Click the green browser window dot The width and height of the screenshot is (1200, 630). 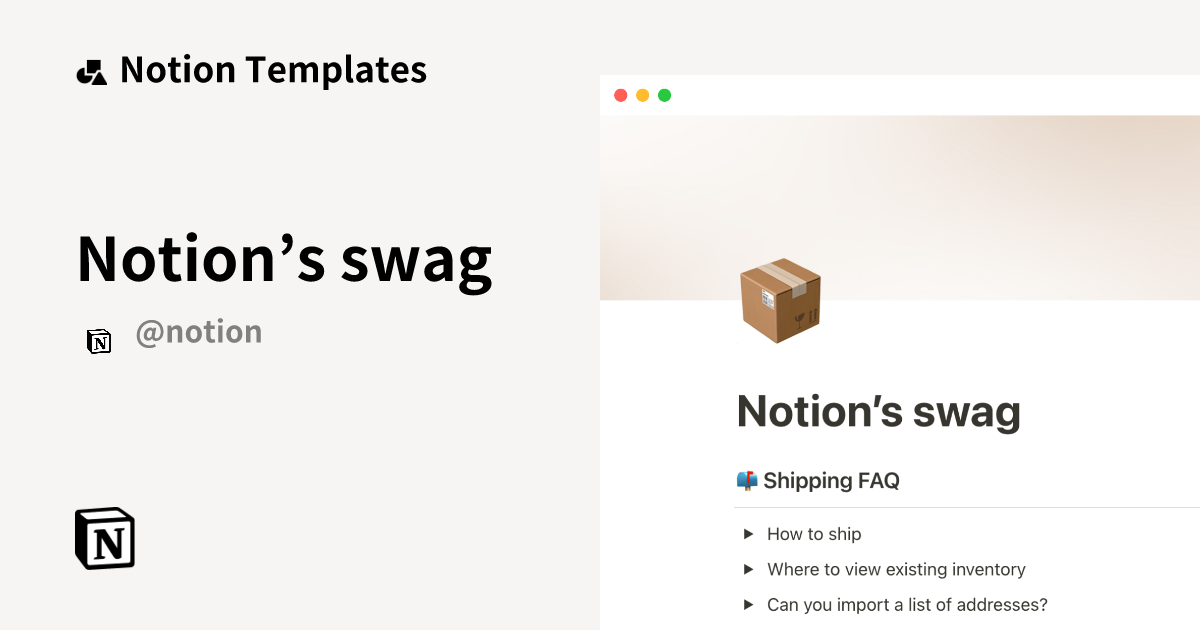click(x=664, y=95)
